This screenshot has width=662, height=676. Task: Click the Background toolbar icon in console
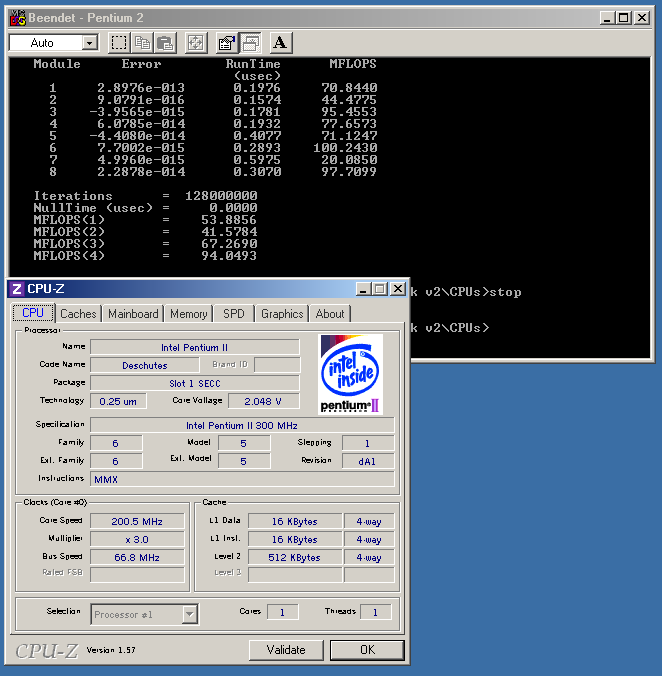point(250,43)
